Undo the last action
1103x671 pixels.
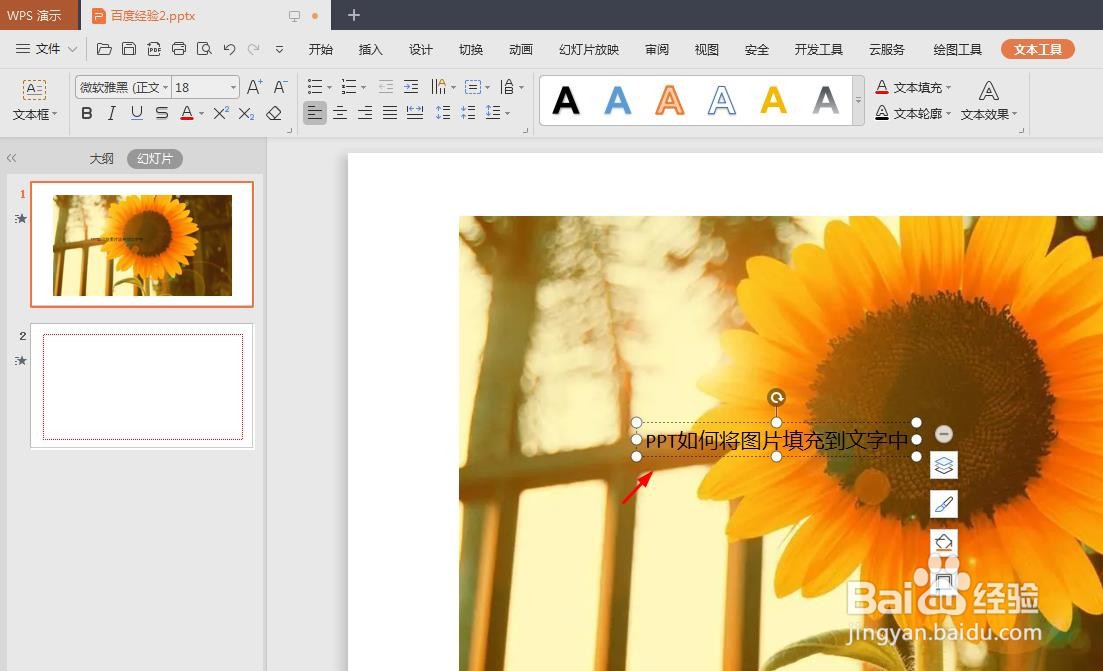229,49
